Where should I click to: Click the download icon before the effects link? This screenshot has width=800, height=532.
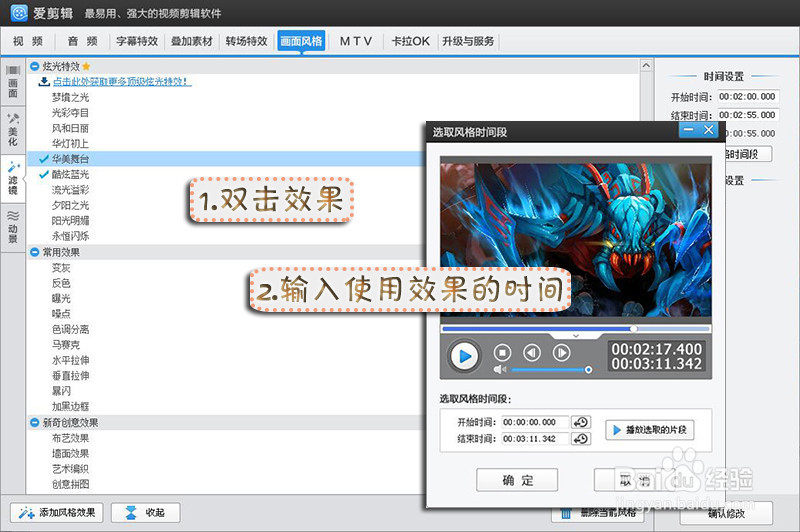tap(44, 82)
